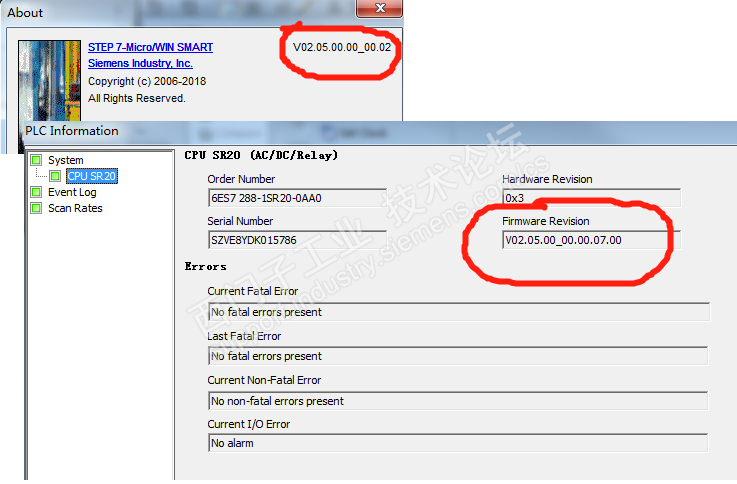Click the Current I/O Error label
The image size is (737, 484).
[249, 424]
